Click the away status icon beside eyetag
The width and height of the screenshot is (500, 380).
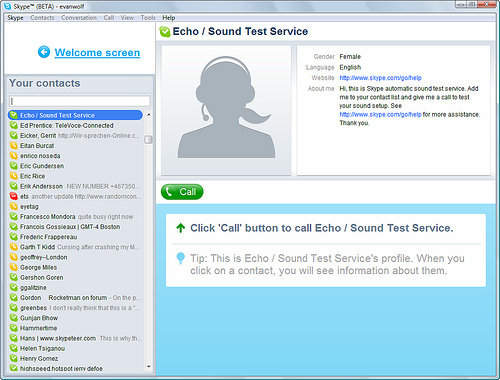click(x=14, y=206)
